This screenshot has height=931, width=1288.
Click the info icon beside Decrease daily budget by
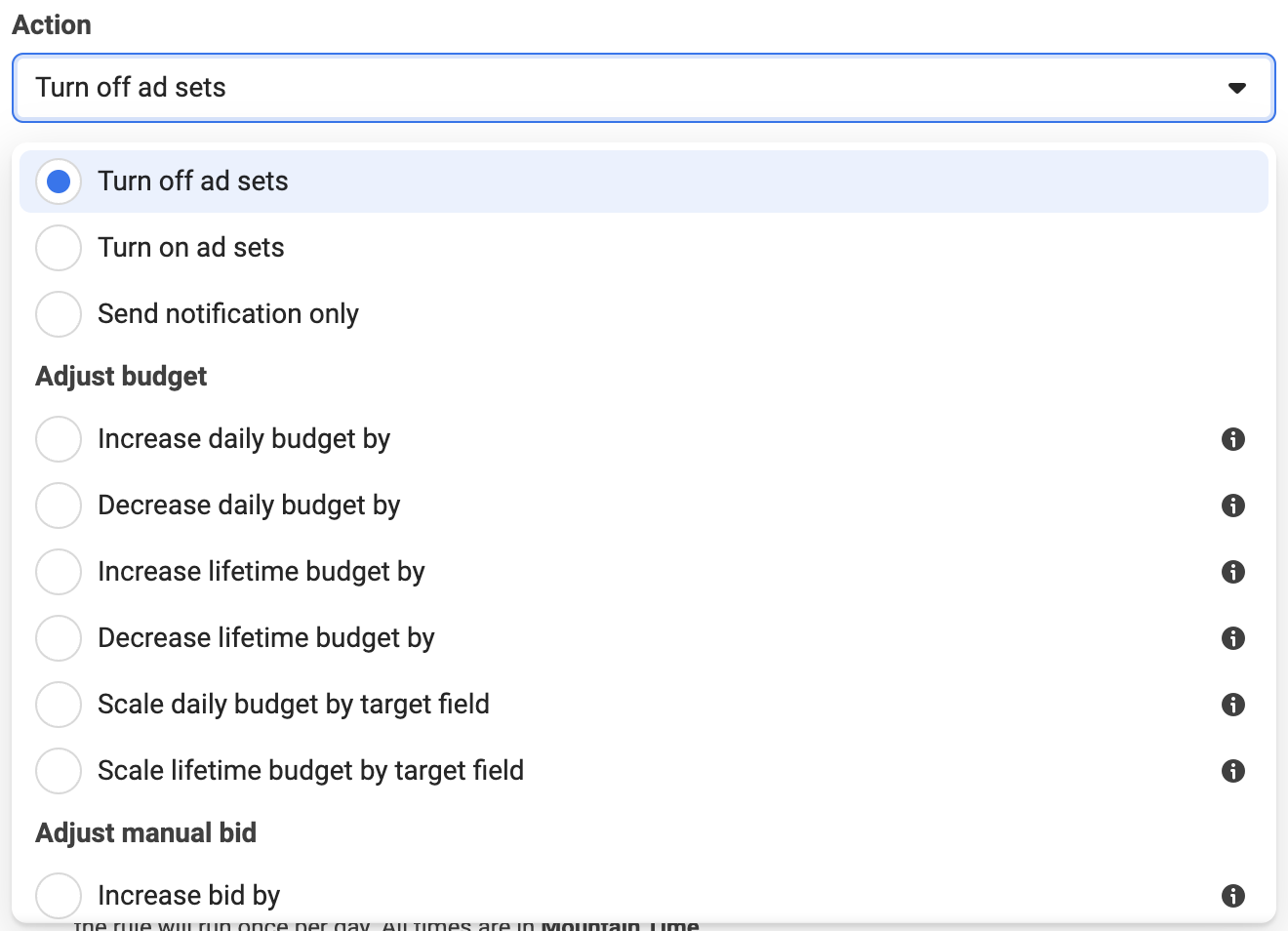(1232, 506)
